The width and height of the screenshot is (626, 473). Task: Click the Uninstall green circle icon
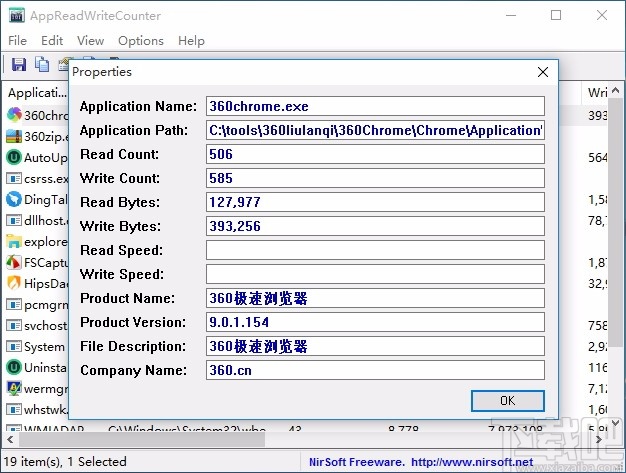pos(14,367)
